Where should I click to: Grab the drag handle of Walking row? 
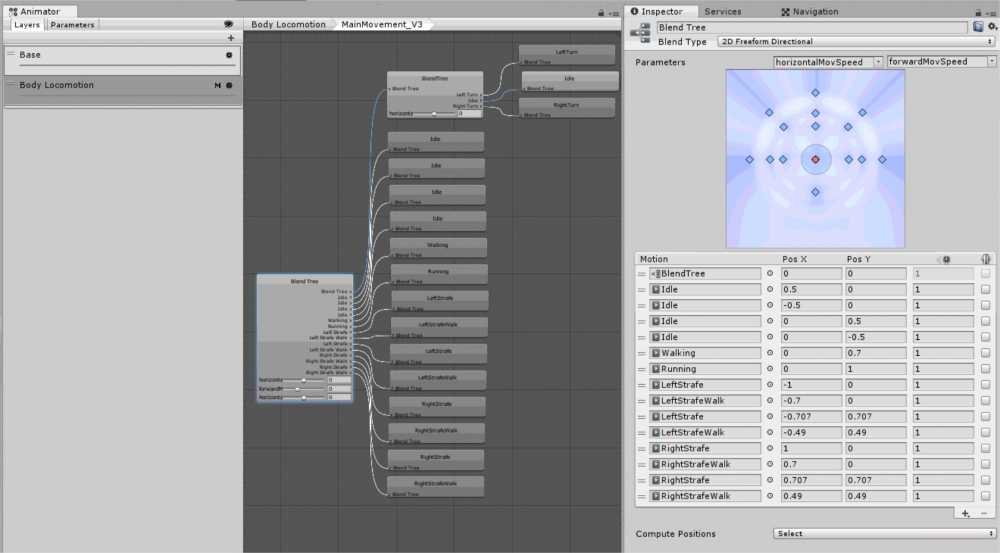click(x=642, y=353)
